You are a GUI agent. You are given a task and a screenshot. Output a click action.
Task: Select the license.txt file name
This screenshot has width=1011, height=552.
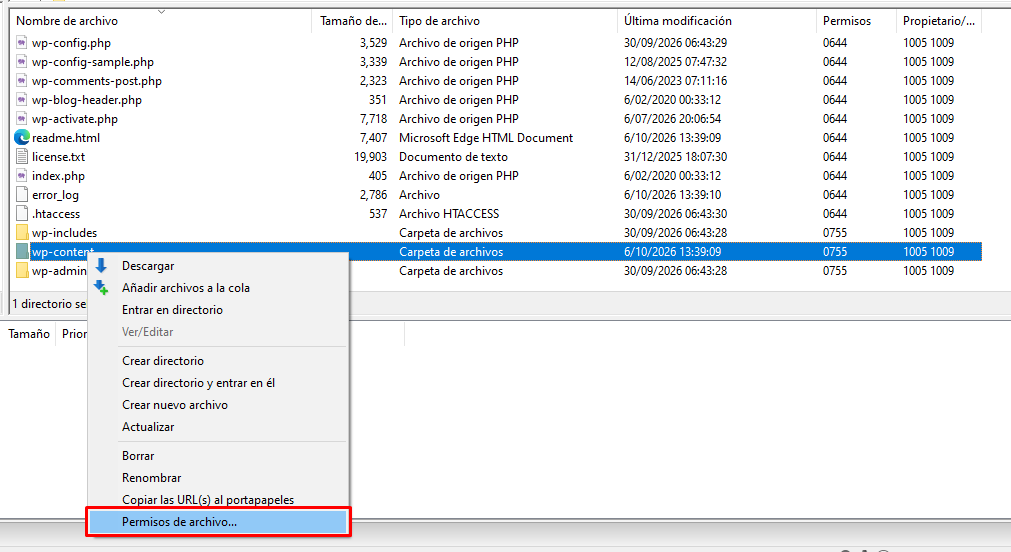tap(58, 157)
